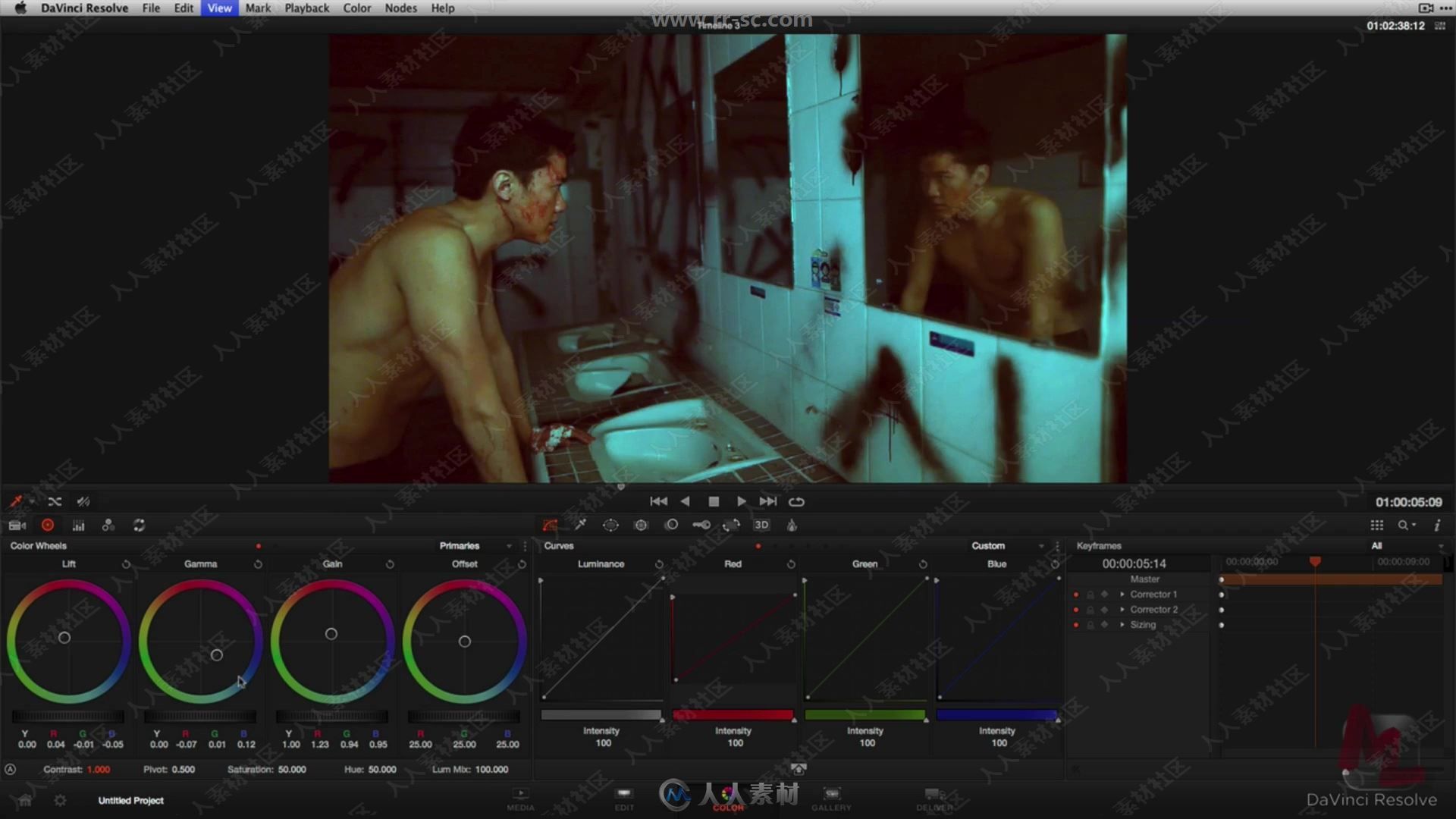Screen dimensions: 1456x819
Task: Reset the Luminance curve
Action: tap(659, 564)
